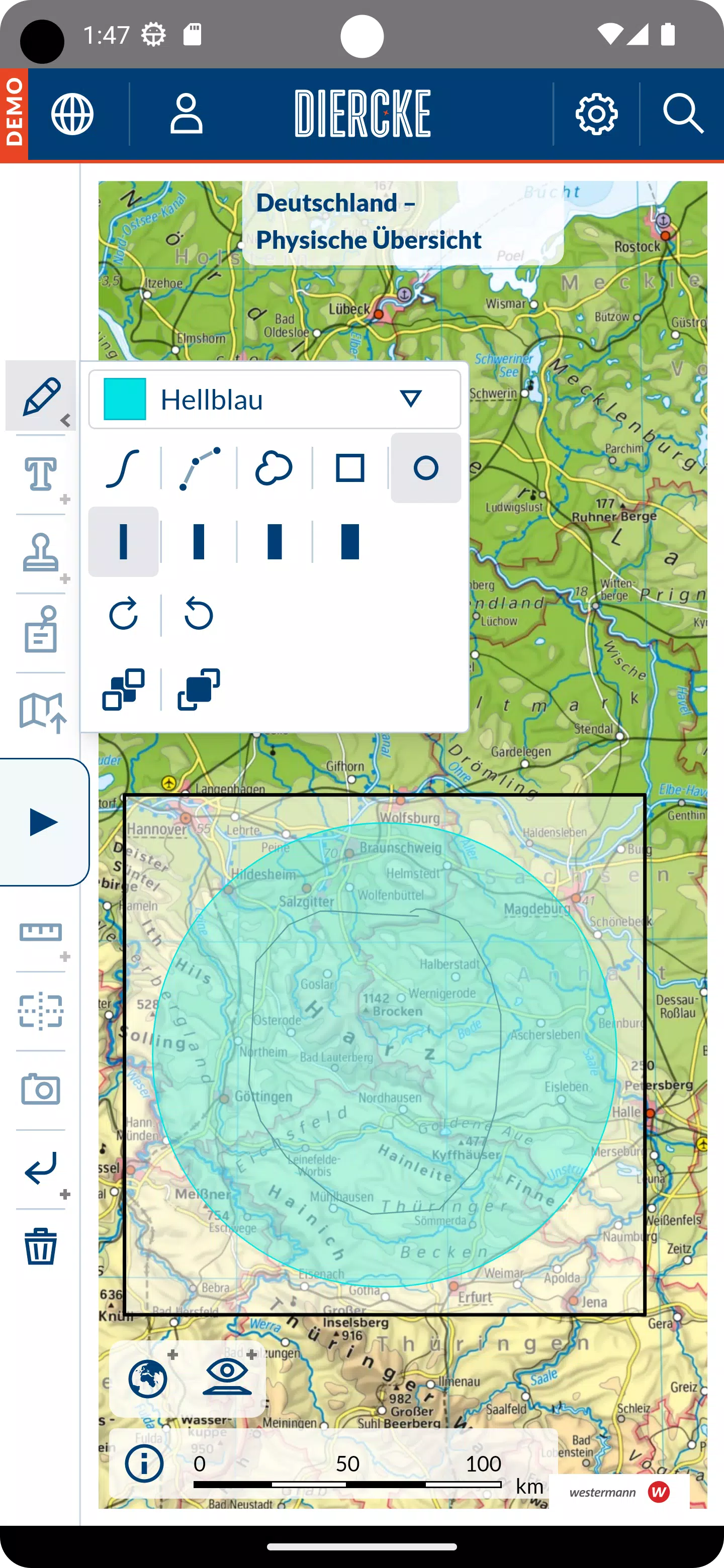This screenshot has width=724, height=1568.
Task: Tap the undo return arrow
Action: (x=41, y=1168)
